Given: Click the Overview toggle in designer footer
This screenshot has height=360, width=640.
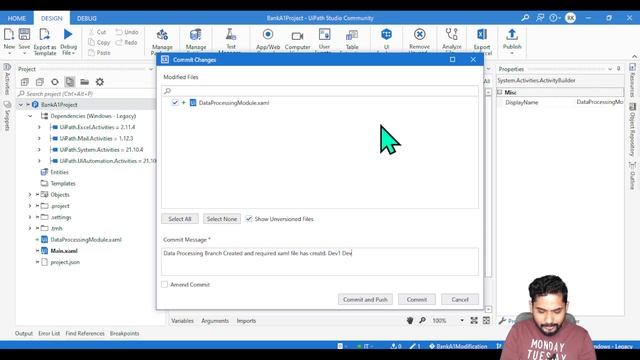Looking at the screenshot, I should (487, 321).
